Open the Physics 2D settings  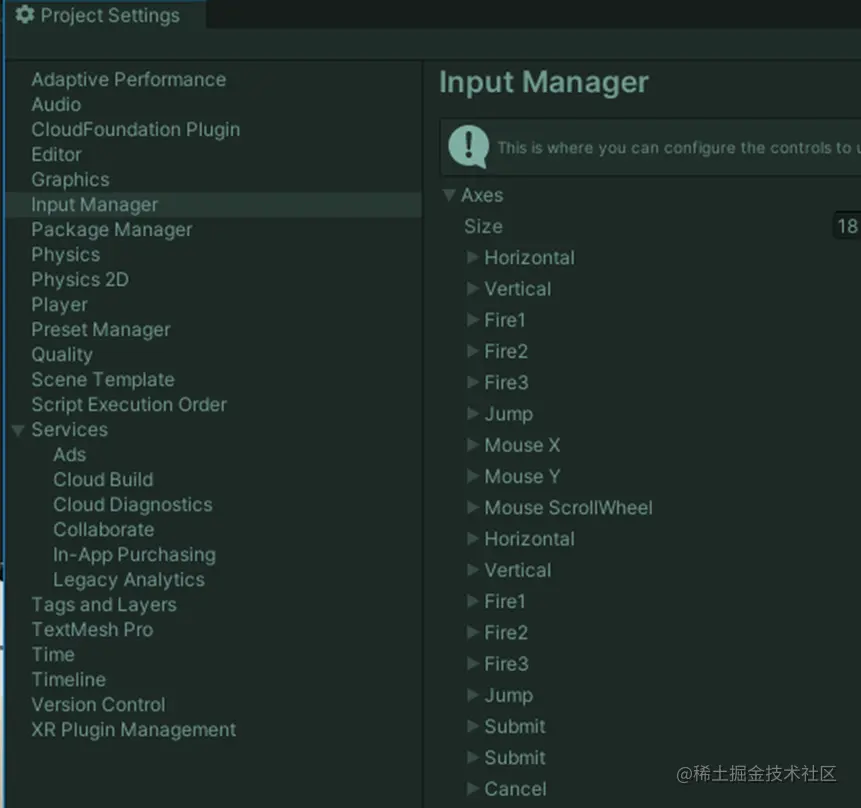pyautogui.click(x=80, y=280)
